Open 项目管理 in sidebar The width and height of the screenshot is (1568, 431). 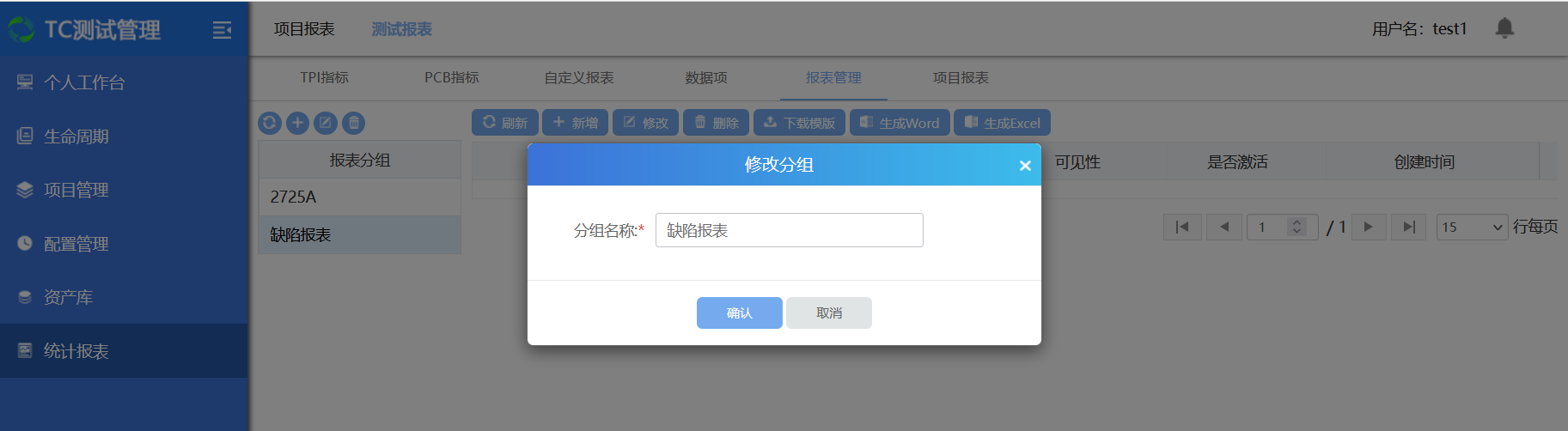click(124, 190)
